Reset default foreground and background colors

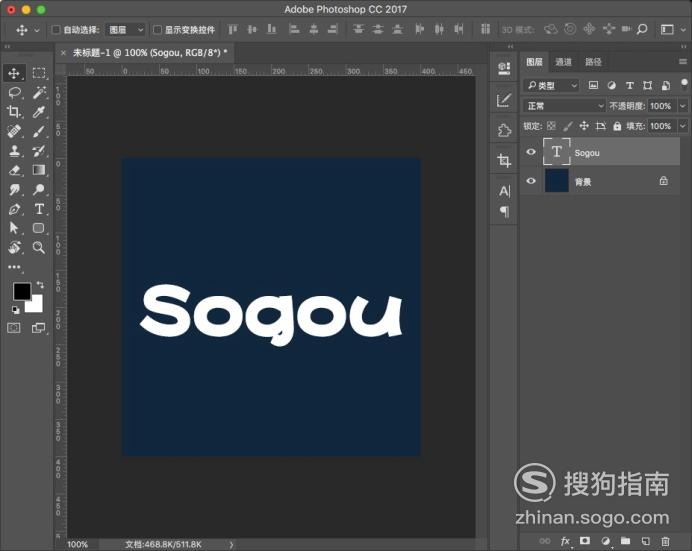click(x=15, y=310)
